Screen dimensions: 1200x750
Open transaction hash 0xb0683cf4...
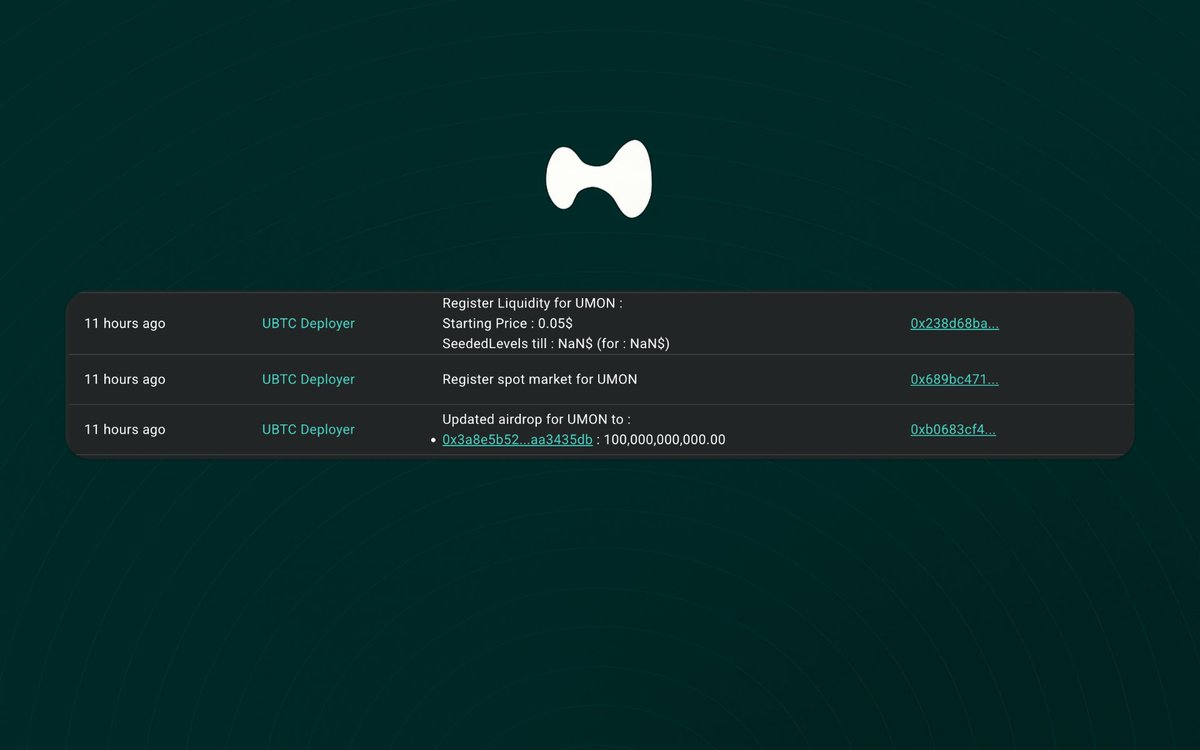tap(953, 429)
